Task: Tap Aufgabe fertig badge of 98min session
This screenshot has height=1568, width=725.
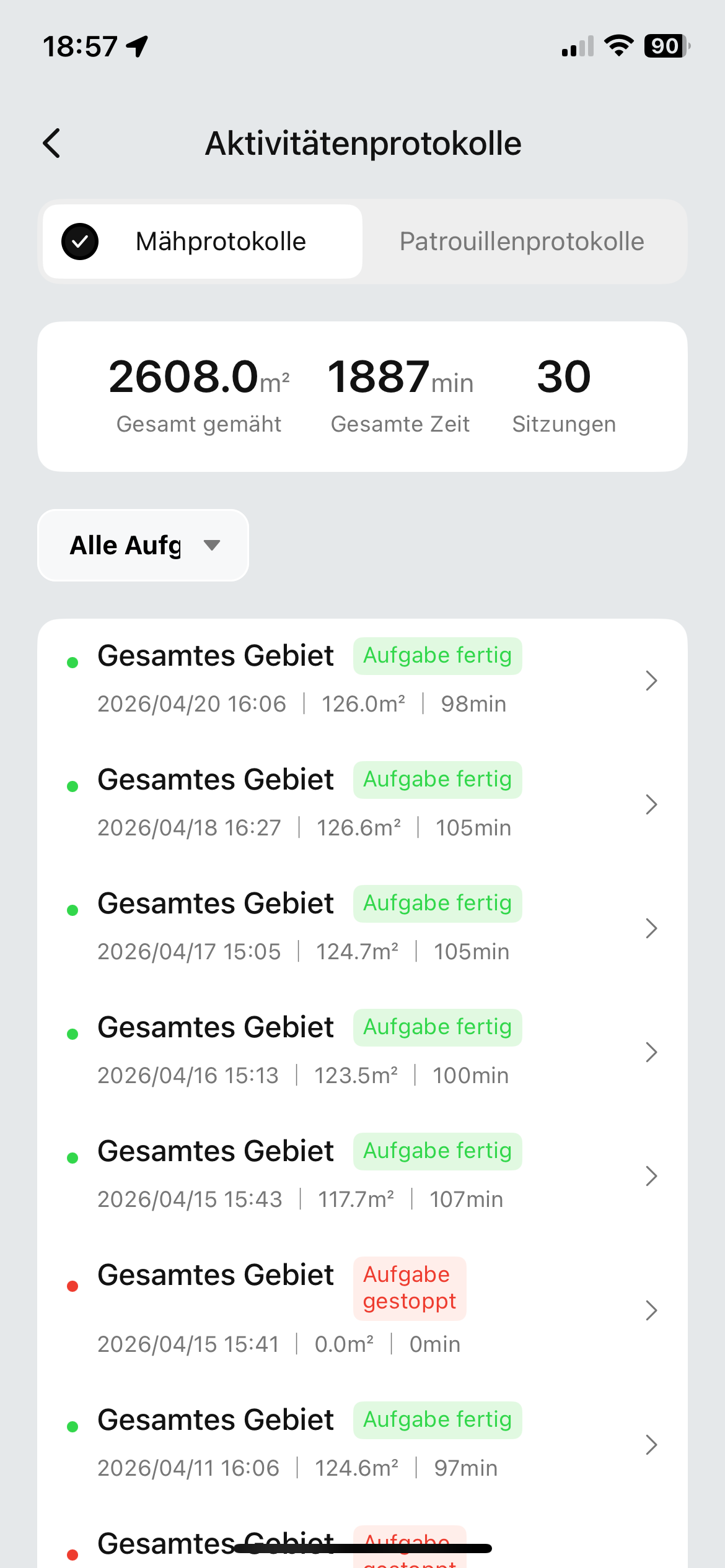Action: pos(437,656)
